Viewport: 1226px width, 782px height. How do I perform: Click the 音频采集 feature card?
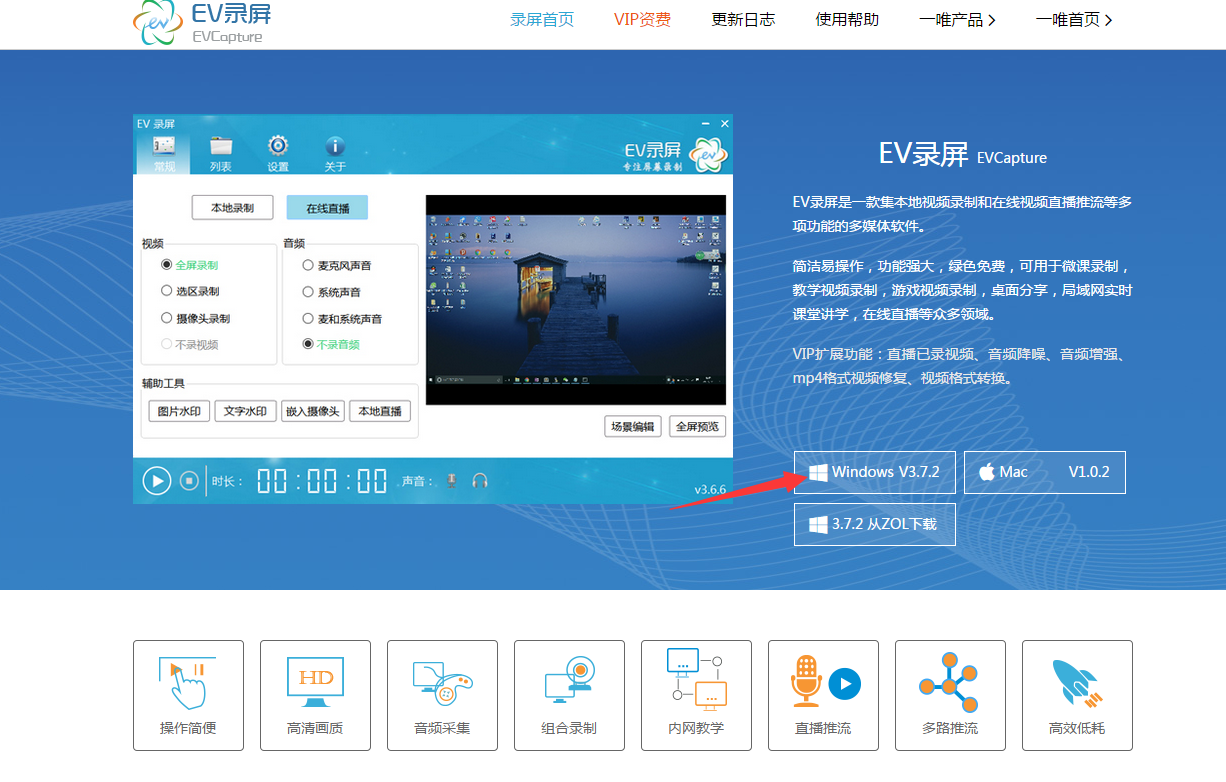click(x=442, y=695)
